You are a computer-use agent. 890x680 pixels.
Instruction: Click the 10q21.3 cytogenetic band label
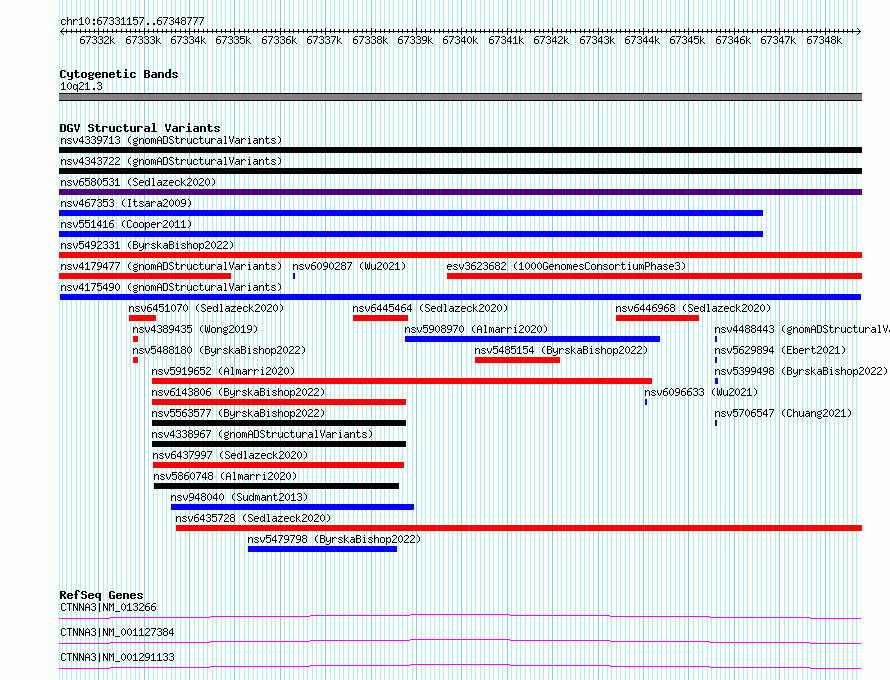(81, 86)
